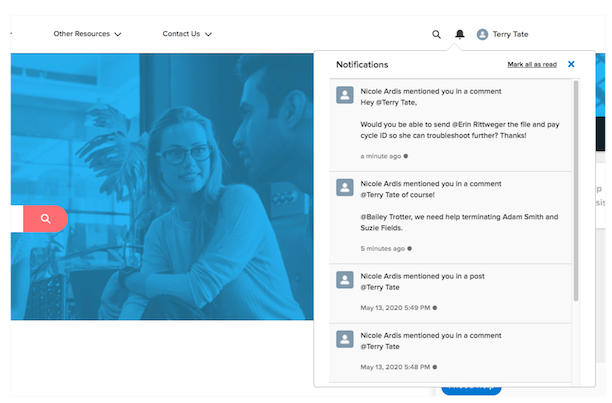Click unread dot next to '5 minutes ago'
The height and width of the screenshot is (403, 612).
(x=409, y=249)
